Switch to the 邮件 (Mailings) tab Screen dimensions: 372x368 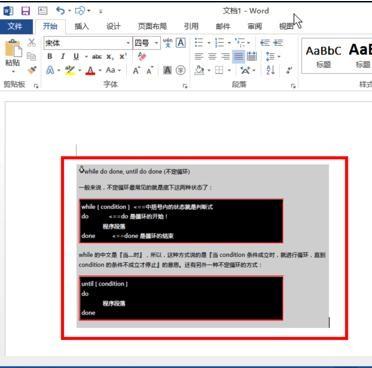(x=223, y=26)
